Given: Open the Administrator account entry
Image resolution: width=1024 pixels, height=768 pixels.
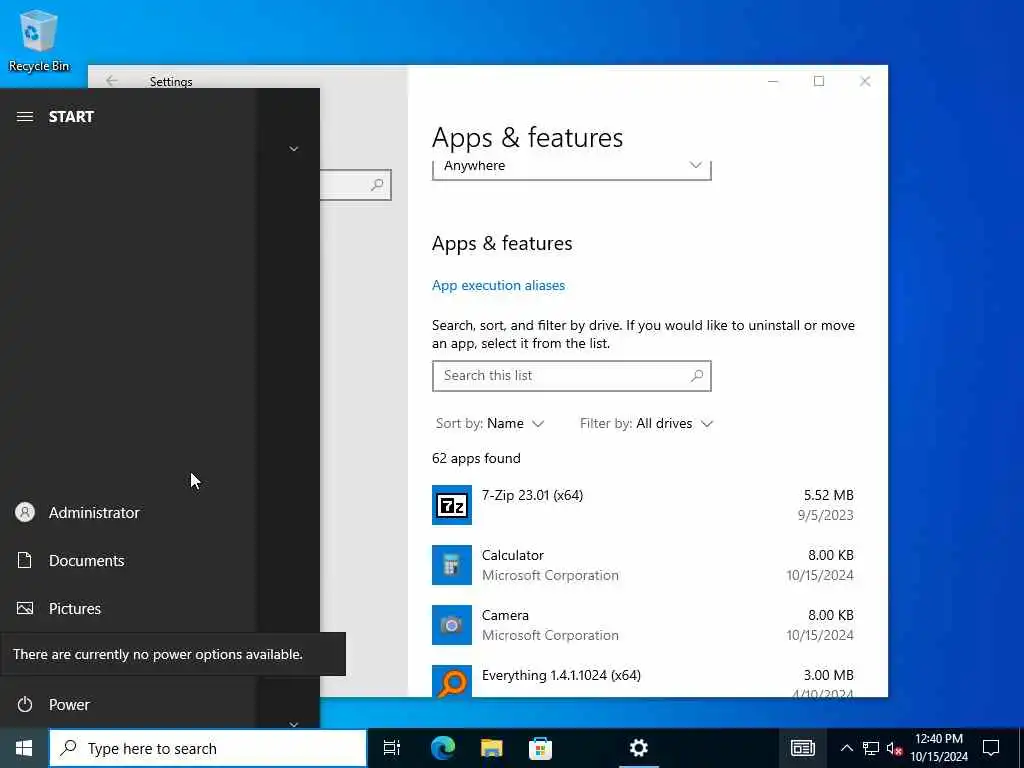Looking at the screenshot, I should click(127, 513).
